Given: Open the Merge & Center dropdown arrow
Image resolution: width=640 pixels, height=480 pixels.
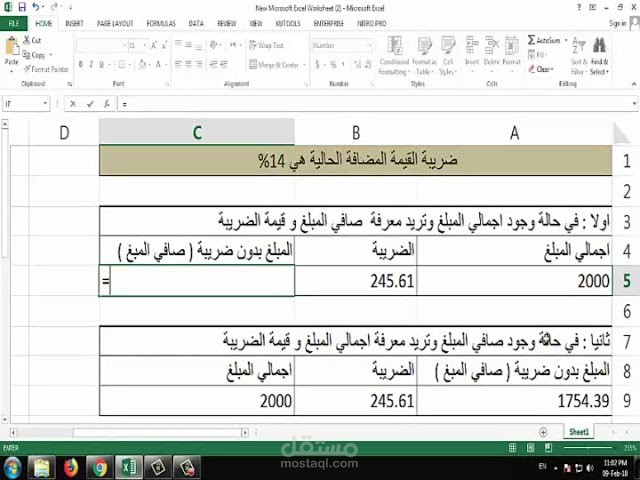Looking at the screenshot, I should [304, 64].
